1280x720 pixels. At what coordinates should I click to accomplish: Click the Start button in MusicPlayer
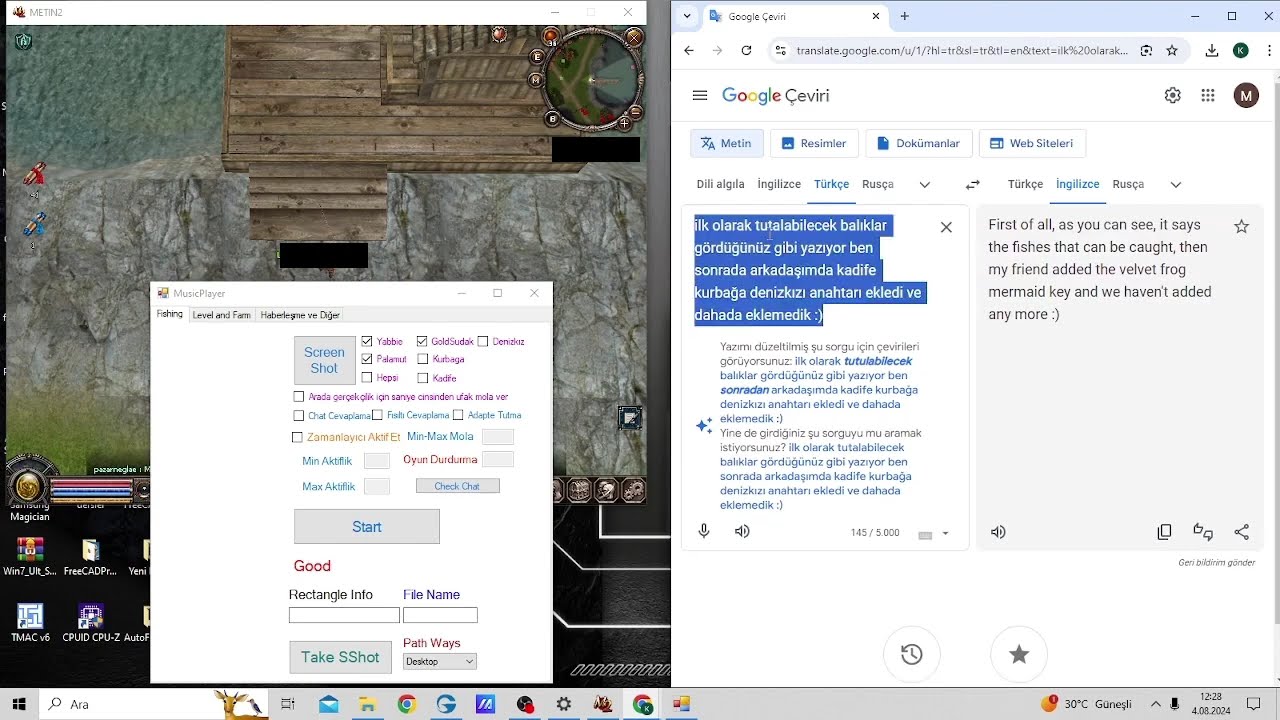[x=367, y=527]
